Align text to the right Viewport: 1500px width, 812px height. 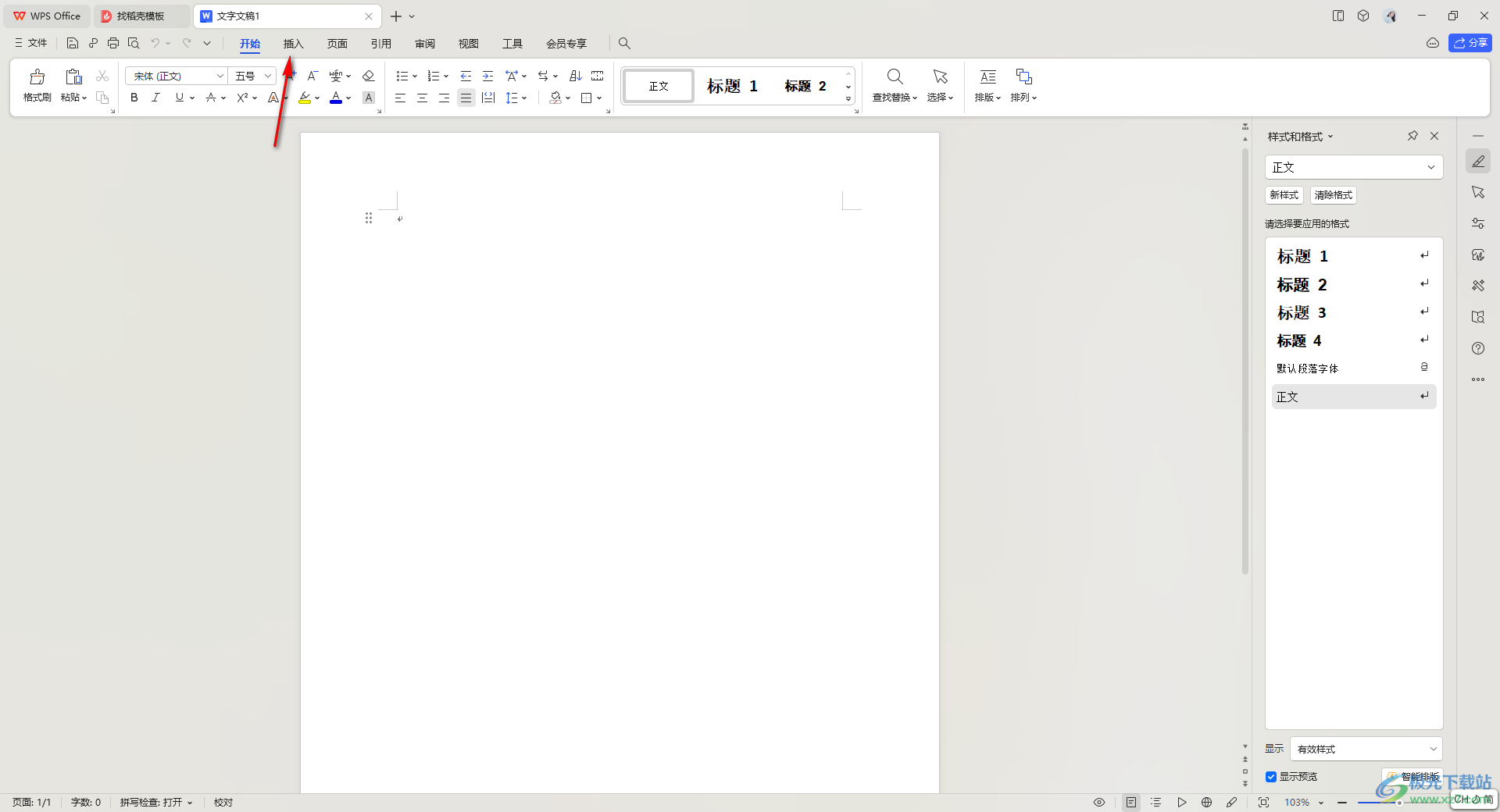(444, 98)
